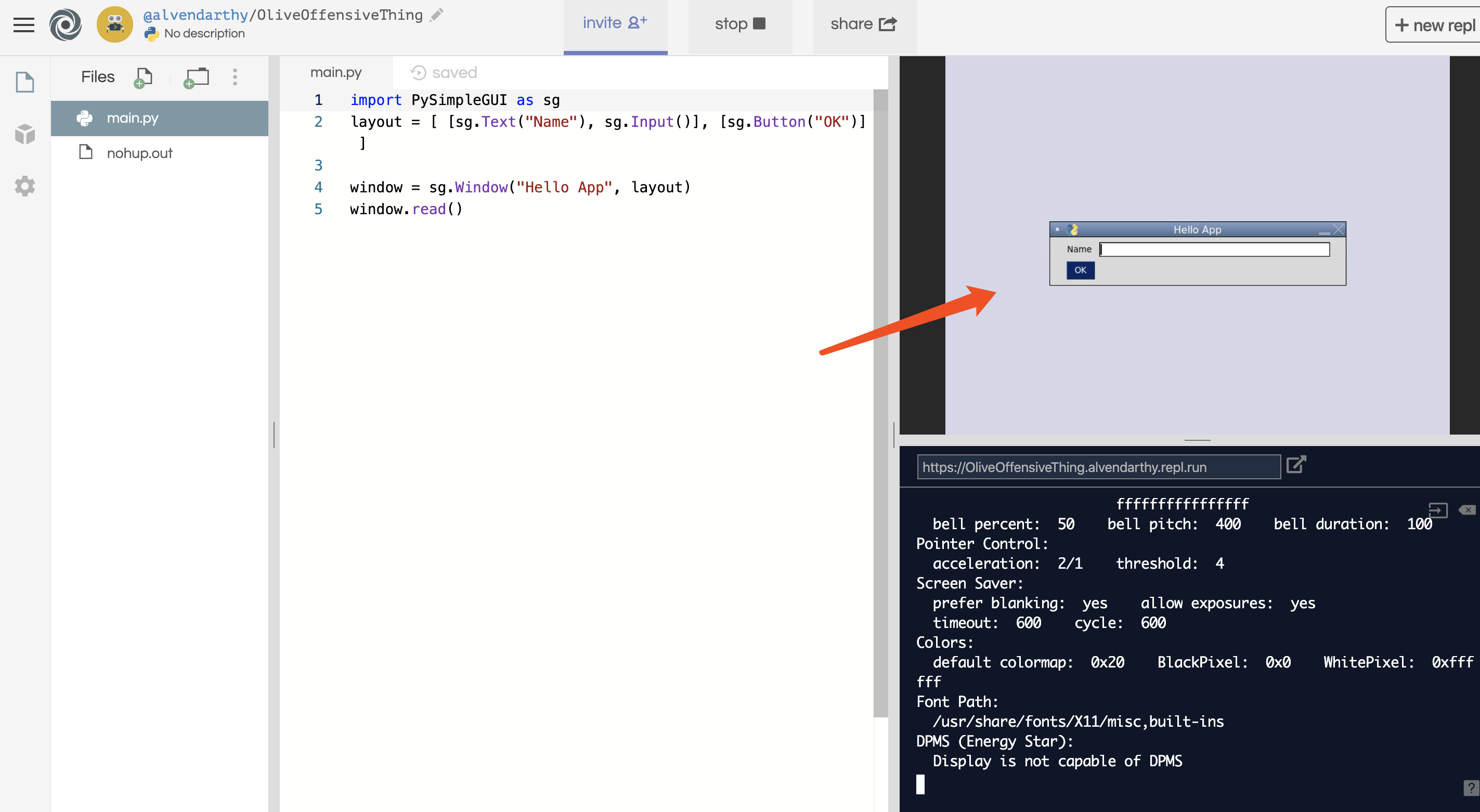Select main.py in the file tree
The width and height of the screenshot is (1480, 812).
pos(133,119)
